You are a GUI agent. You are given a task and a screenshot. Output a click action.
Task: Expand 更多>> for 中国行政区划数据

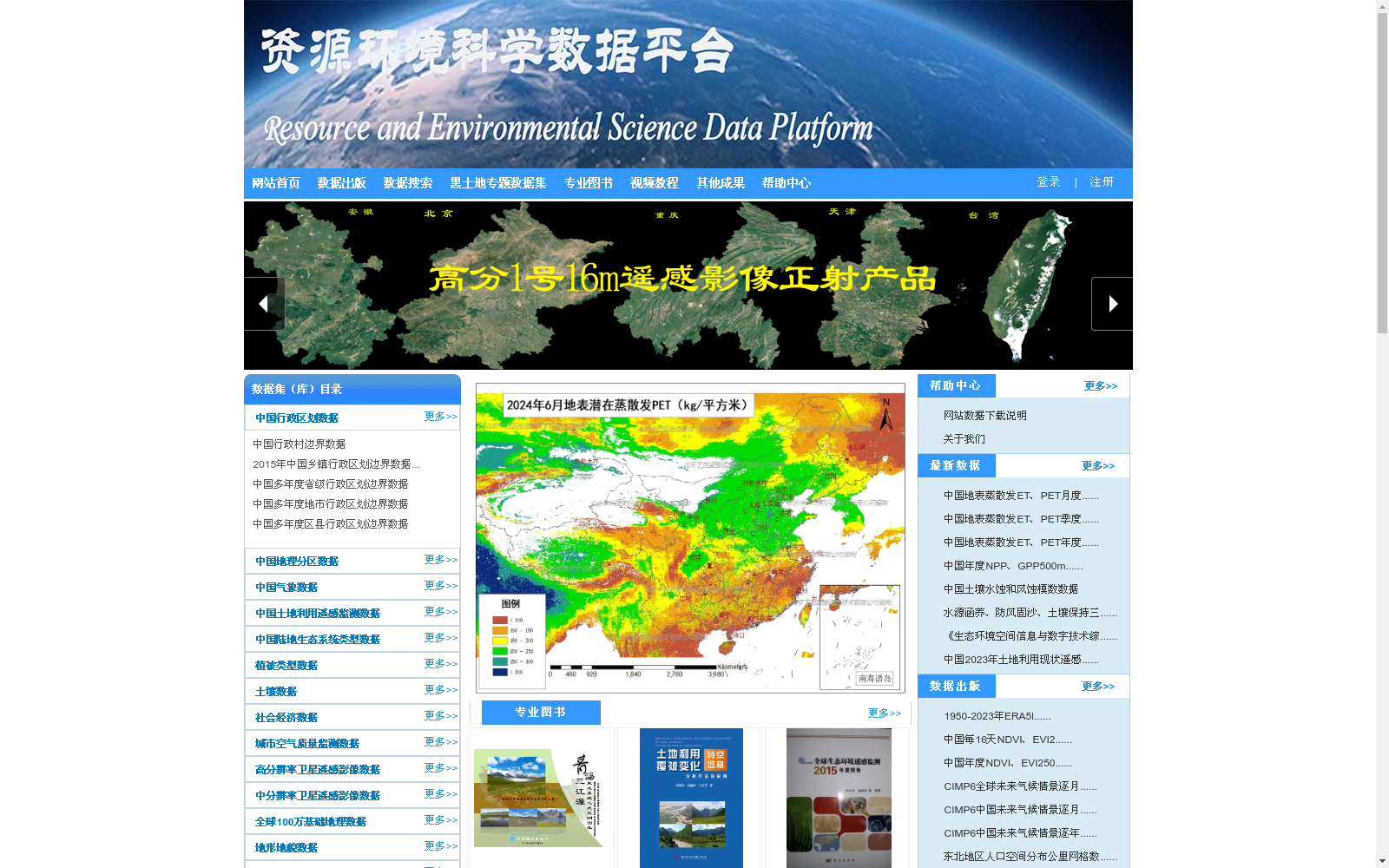[x=441, y=417]
